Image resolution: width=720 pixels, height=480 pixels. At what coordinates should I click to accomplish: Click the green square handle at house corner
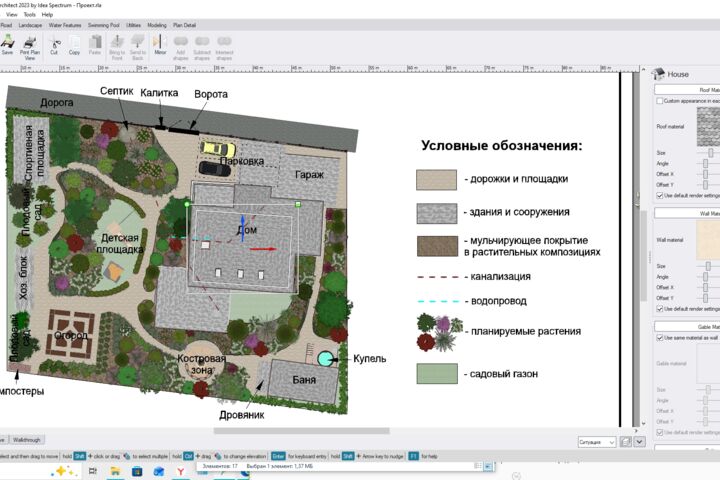(298, 204)
